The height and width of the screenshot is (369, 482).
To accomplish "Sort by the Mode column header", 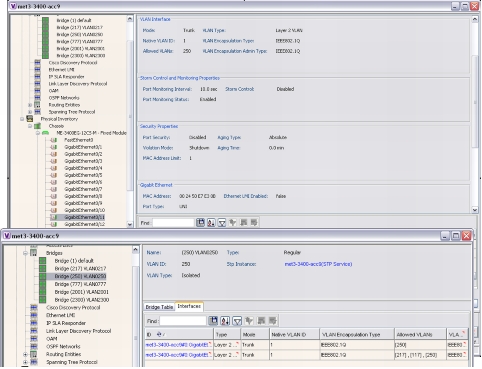I will (x=255, y=334).
